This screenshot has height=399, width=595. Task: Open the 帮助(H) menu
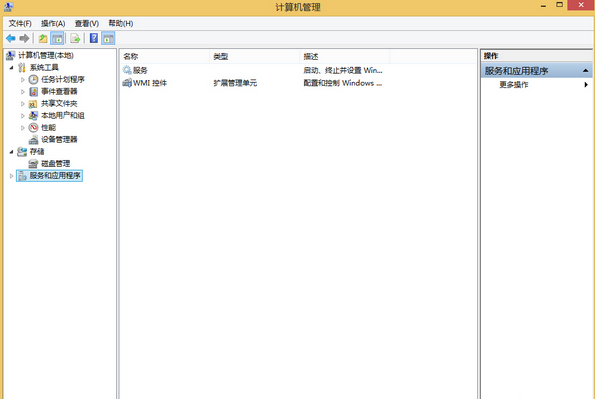point(121,24)
